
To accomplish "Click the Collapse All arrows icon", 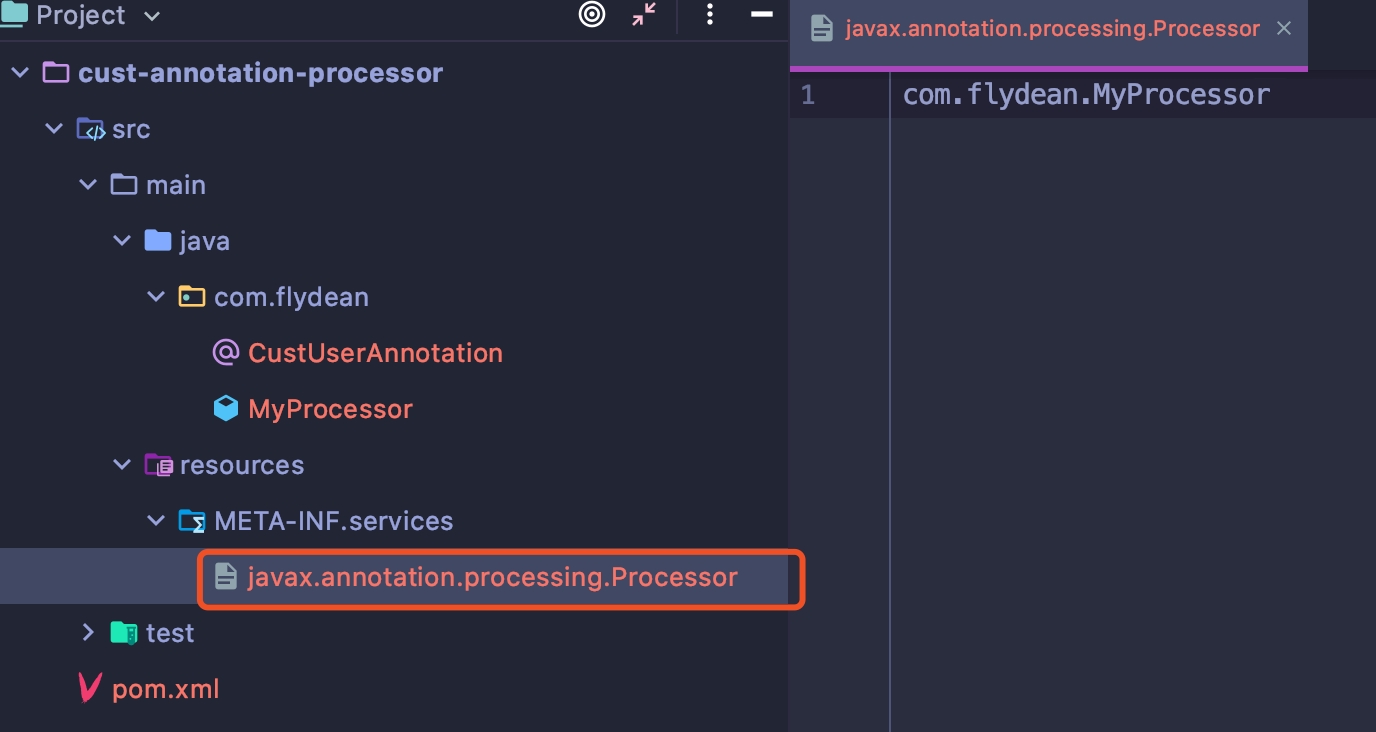I will pyautogui.click(x=645, y=15).
